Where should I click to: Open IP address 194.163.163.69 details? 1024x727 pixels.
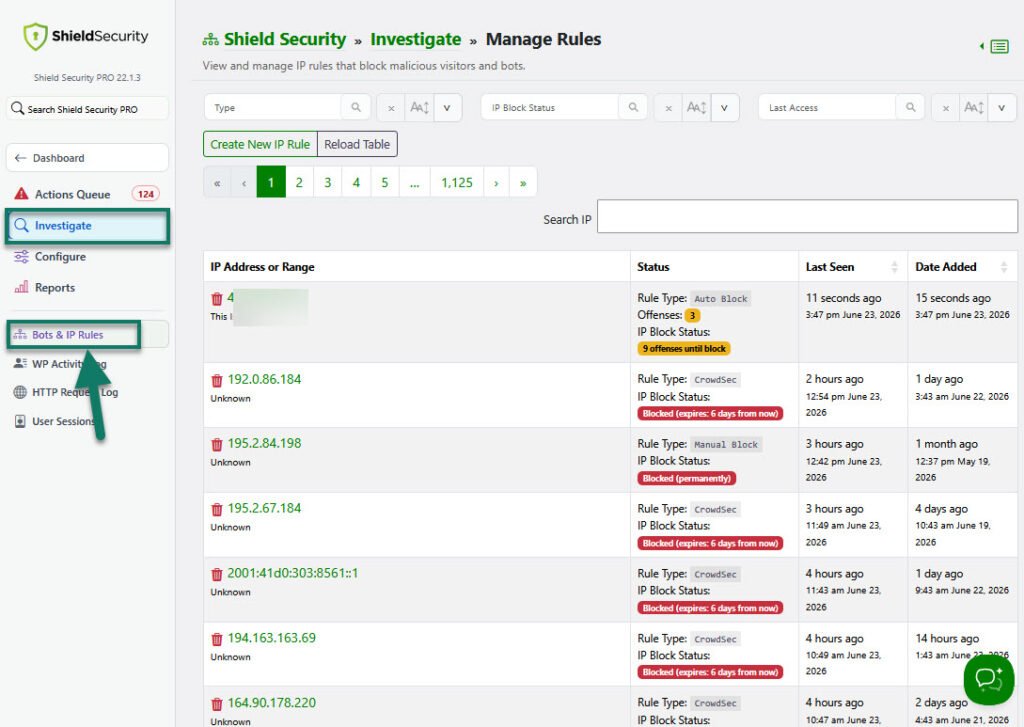(x=272, y=638)
